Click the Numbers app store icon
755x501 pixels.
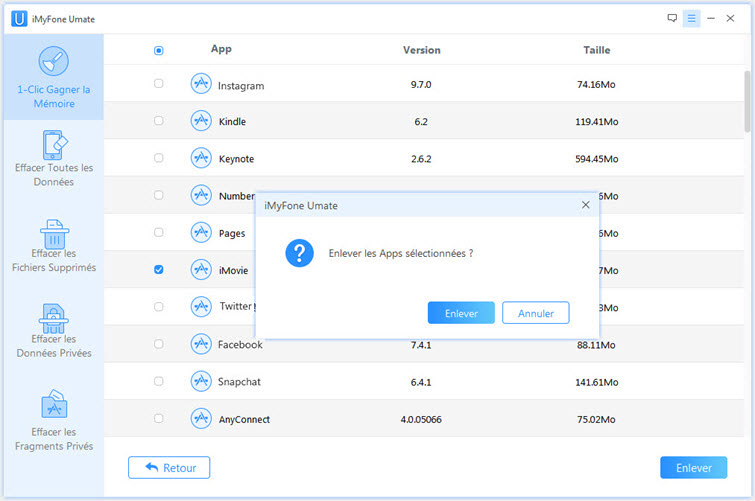click(201, 195)
